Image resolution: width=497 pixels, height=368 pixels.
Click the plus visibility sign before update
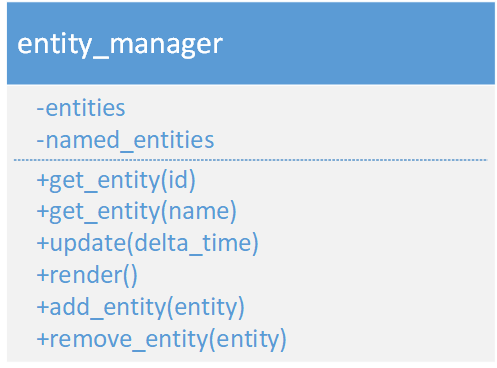pyautogui.click(x=43, y=244)
